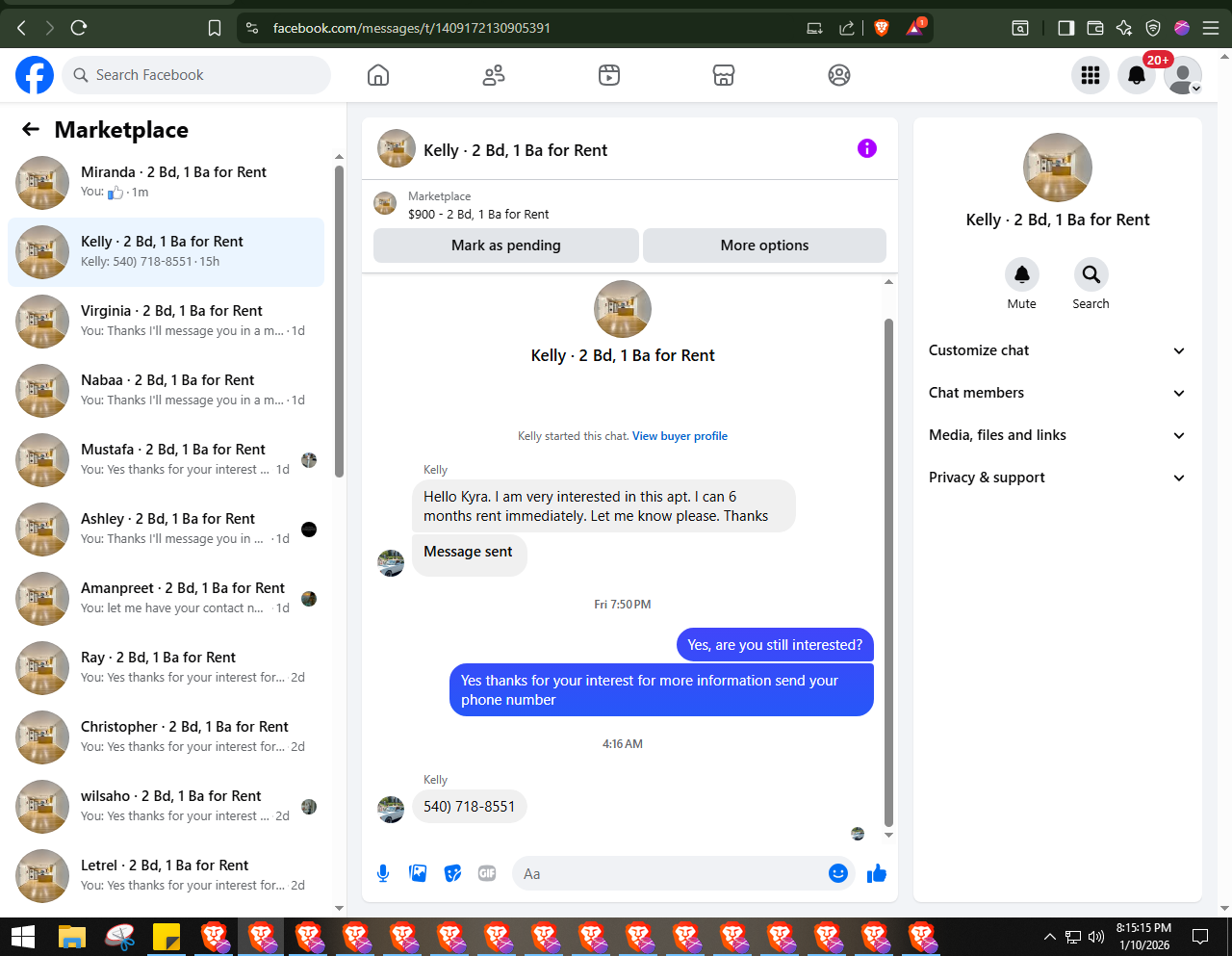The image size is (1232, 956).
Task: Open the account profile menu
Action: pyautogui.click(x=1183, y=75)
